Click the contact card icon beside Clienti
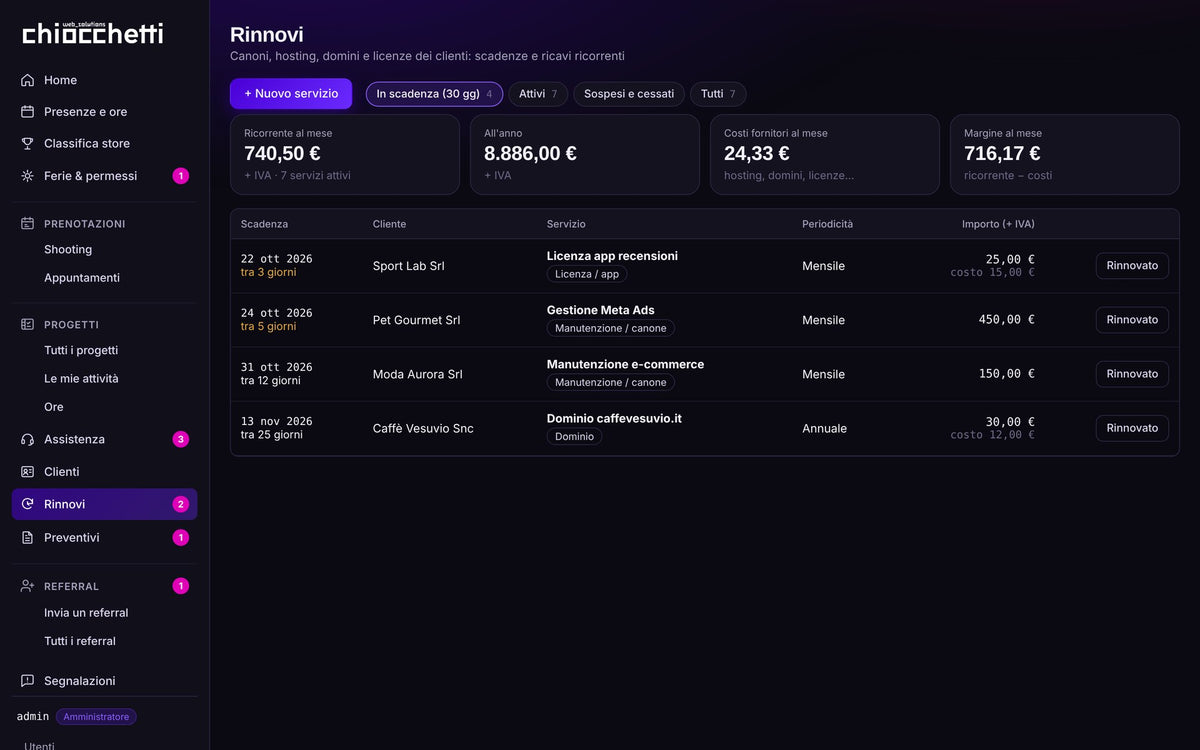 pos(27,472)
